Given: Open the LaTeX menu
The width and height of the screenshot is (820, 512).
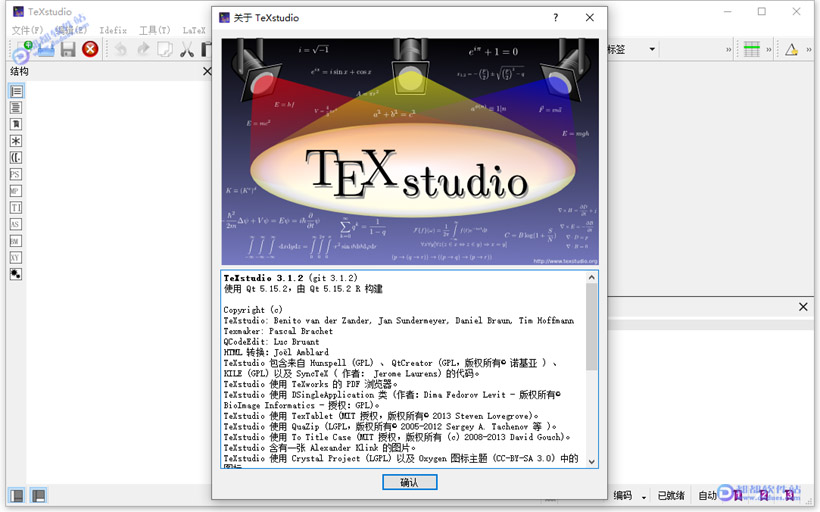Looking at the screenshot, I should tap(194, 30).
